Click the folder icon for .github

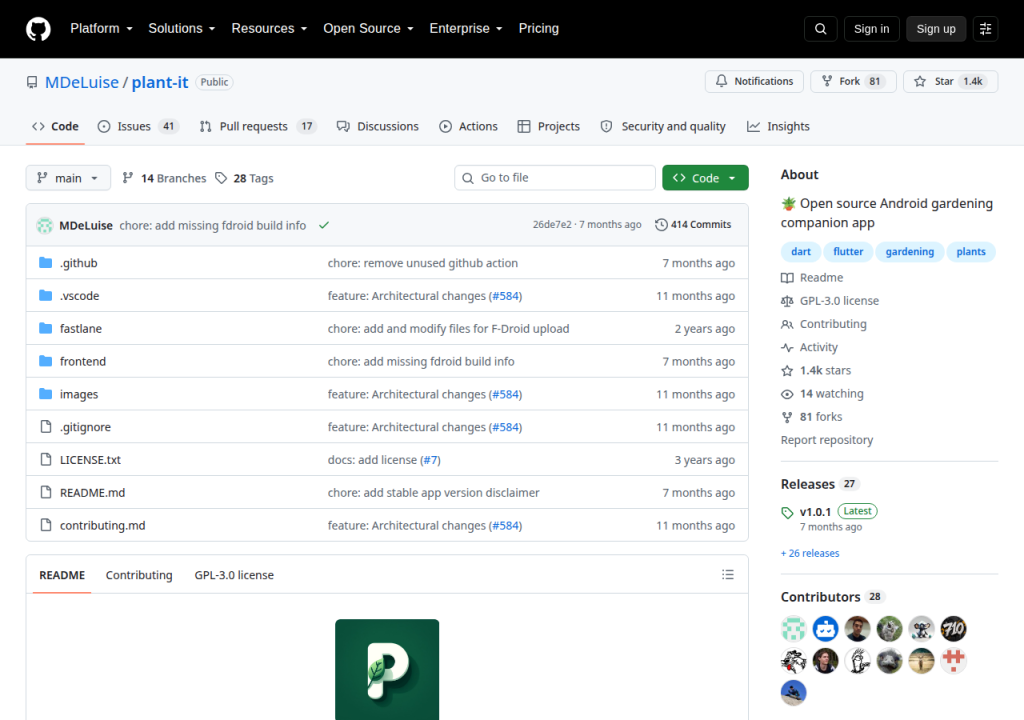[x=46, y=263]
